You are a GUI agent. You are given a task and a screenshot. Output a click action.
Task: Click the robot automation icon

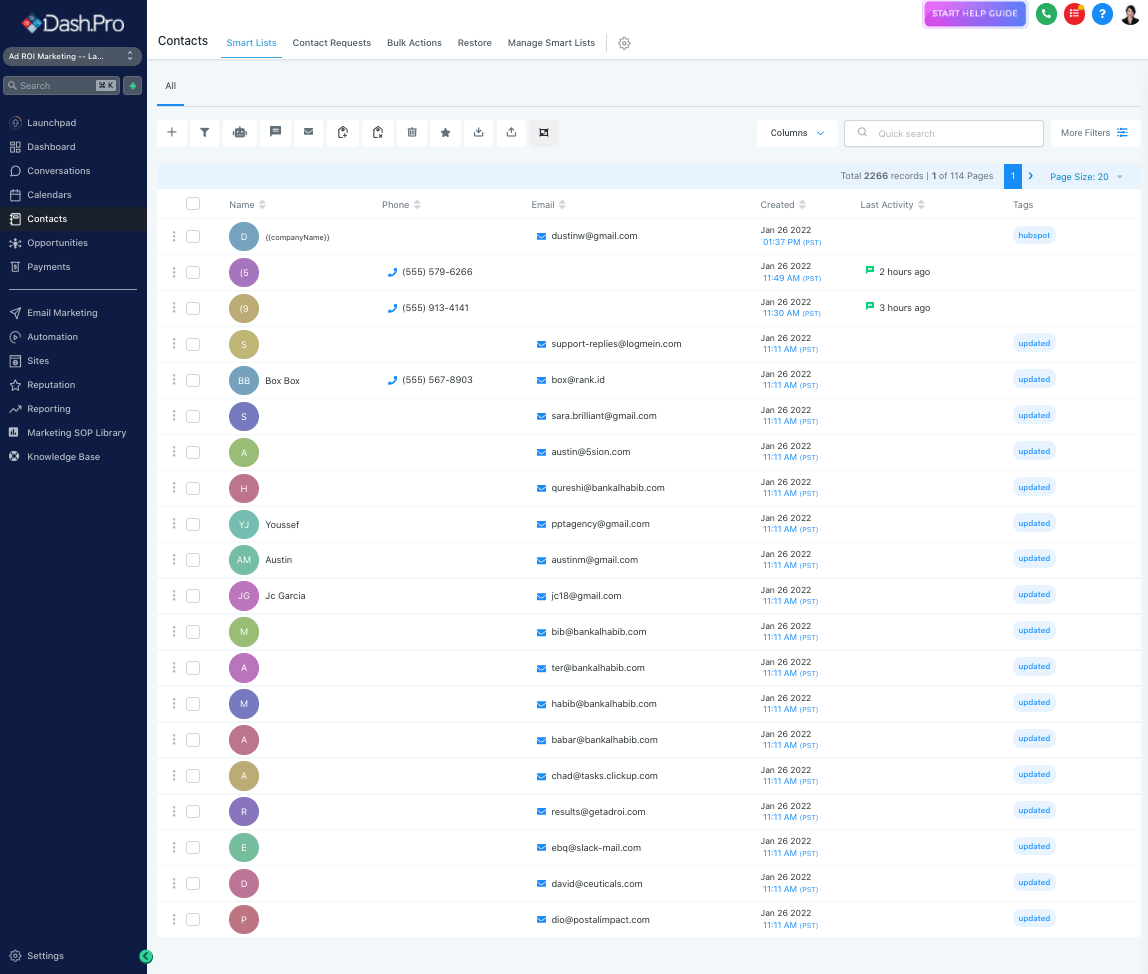pos(239,133)
